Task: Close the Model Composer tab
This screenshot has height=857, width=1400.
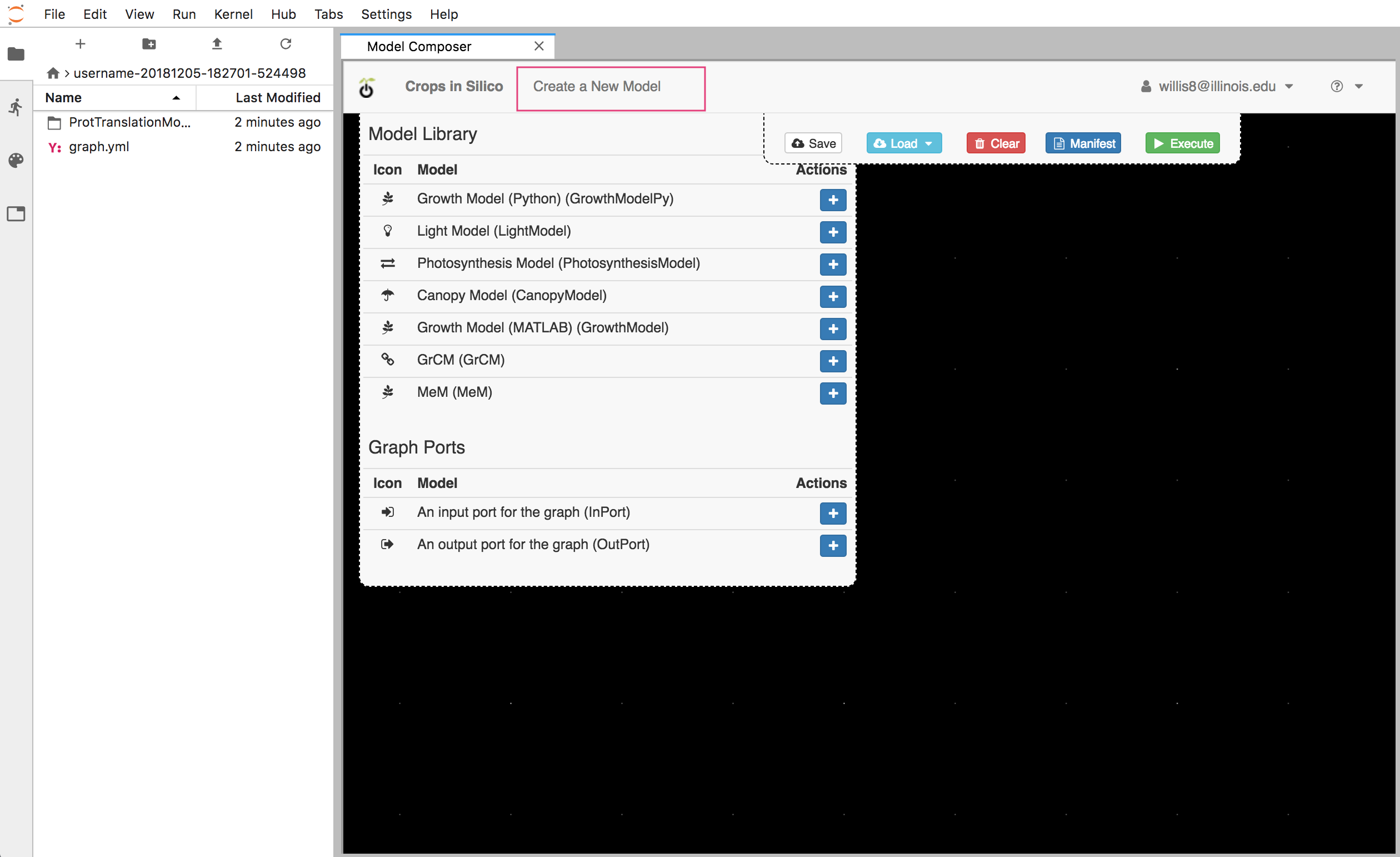Action: [x=539, y=46]
